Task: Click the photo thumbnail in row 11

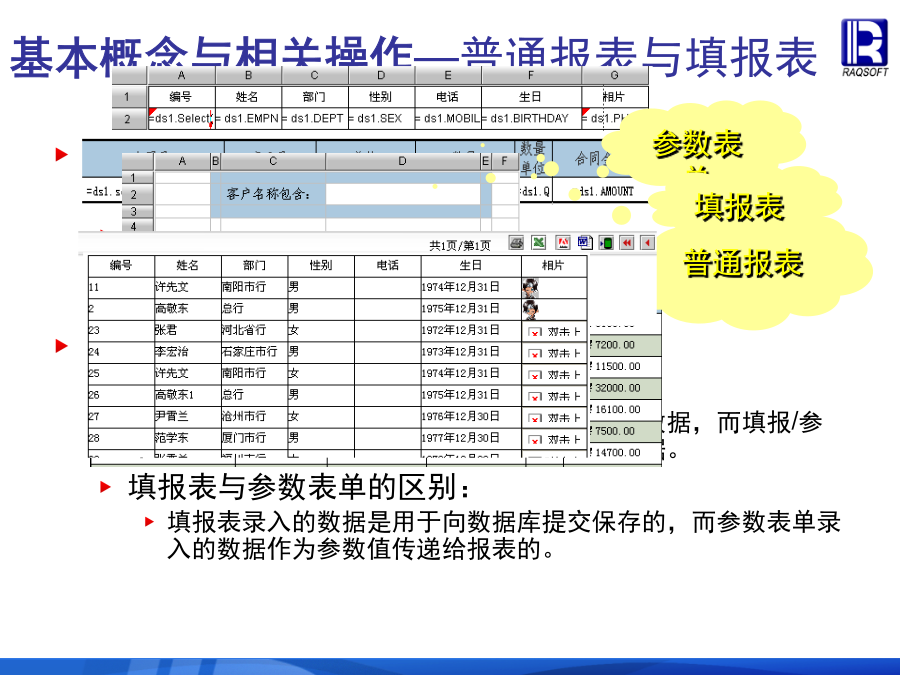Action: [x=530, y=287]
